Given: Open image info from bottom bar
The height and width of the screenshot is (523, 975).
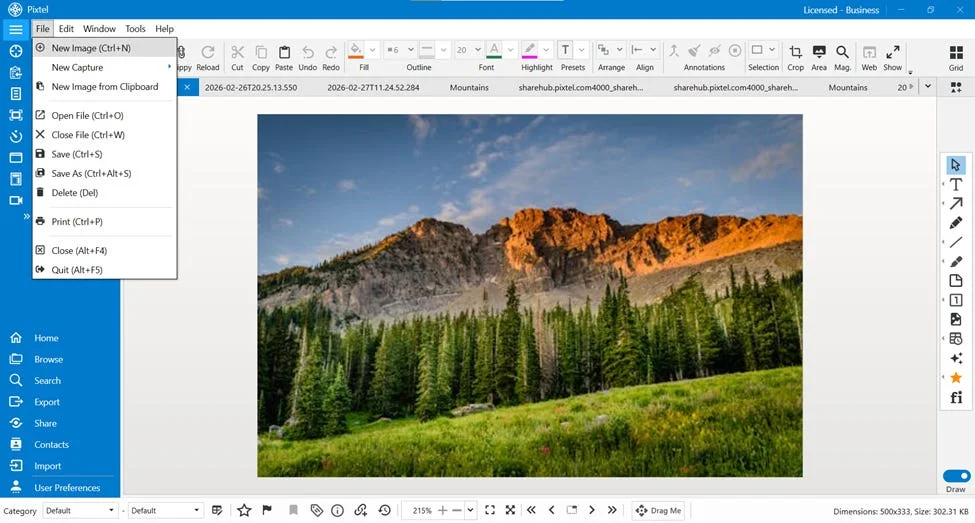Looking at the screenshot, I should coord(338,511).
